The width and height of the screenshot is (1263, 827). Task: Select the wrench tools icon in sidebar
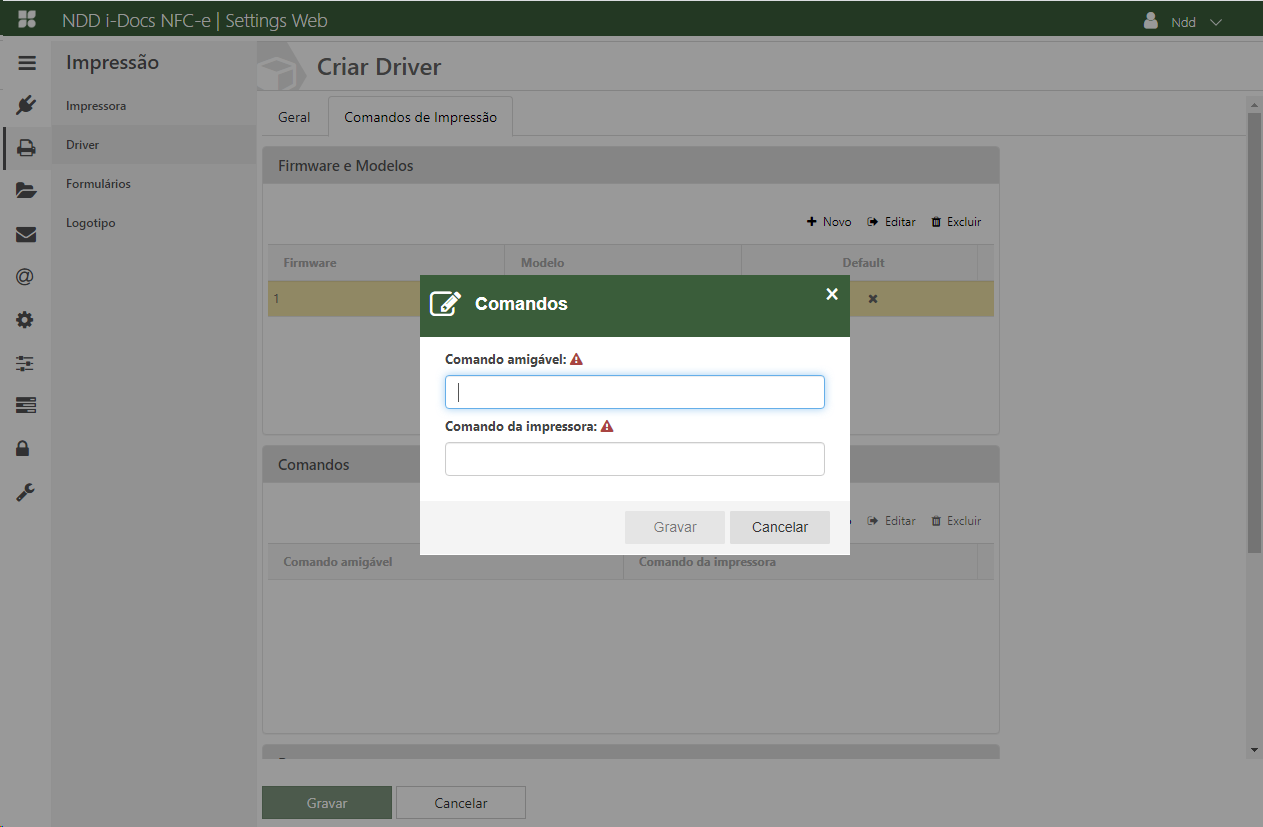26,492
